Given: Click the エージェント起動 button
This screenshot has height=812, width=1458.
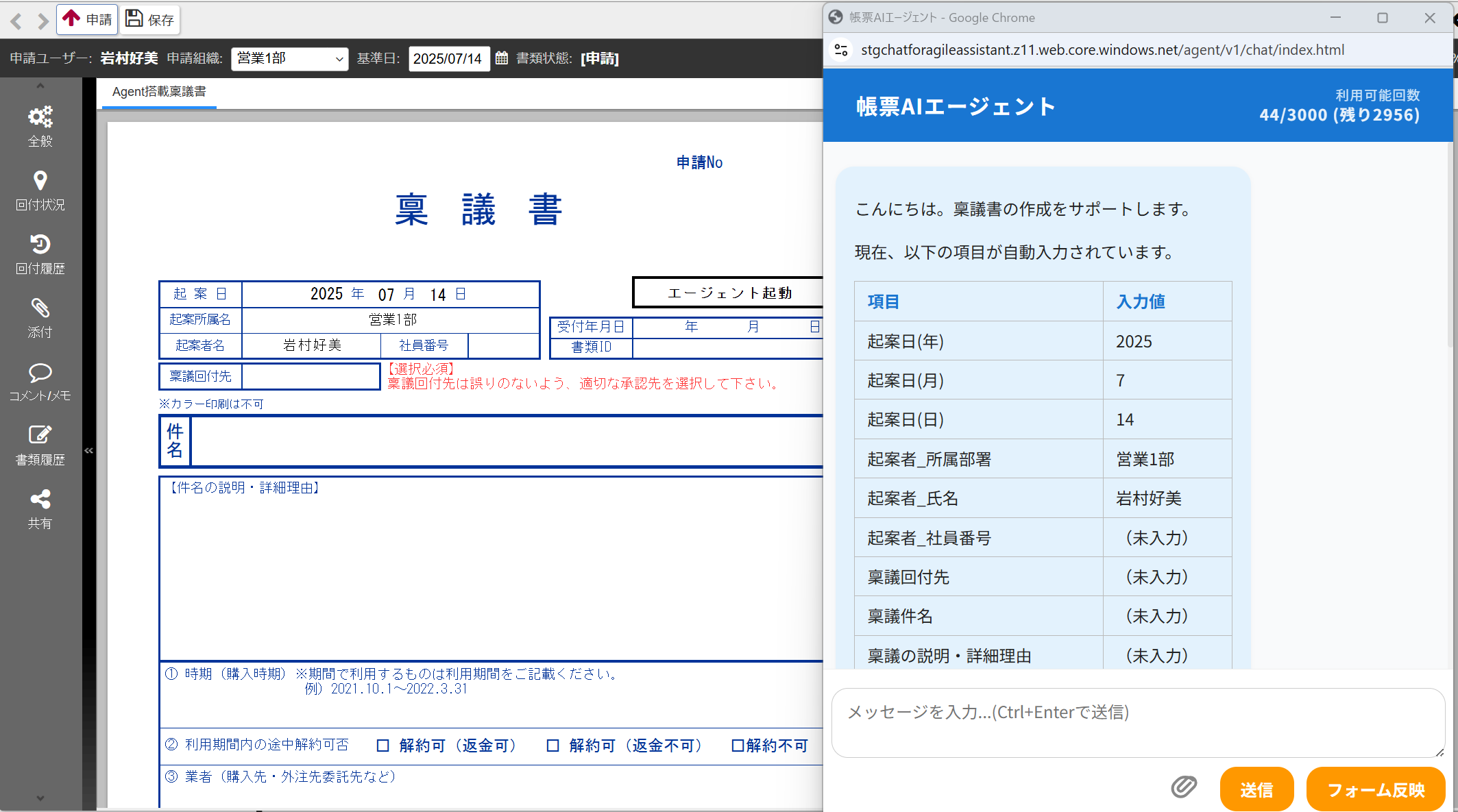Looking at the screenshot, I should [x=729, y=293].
